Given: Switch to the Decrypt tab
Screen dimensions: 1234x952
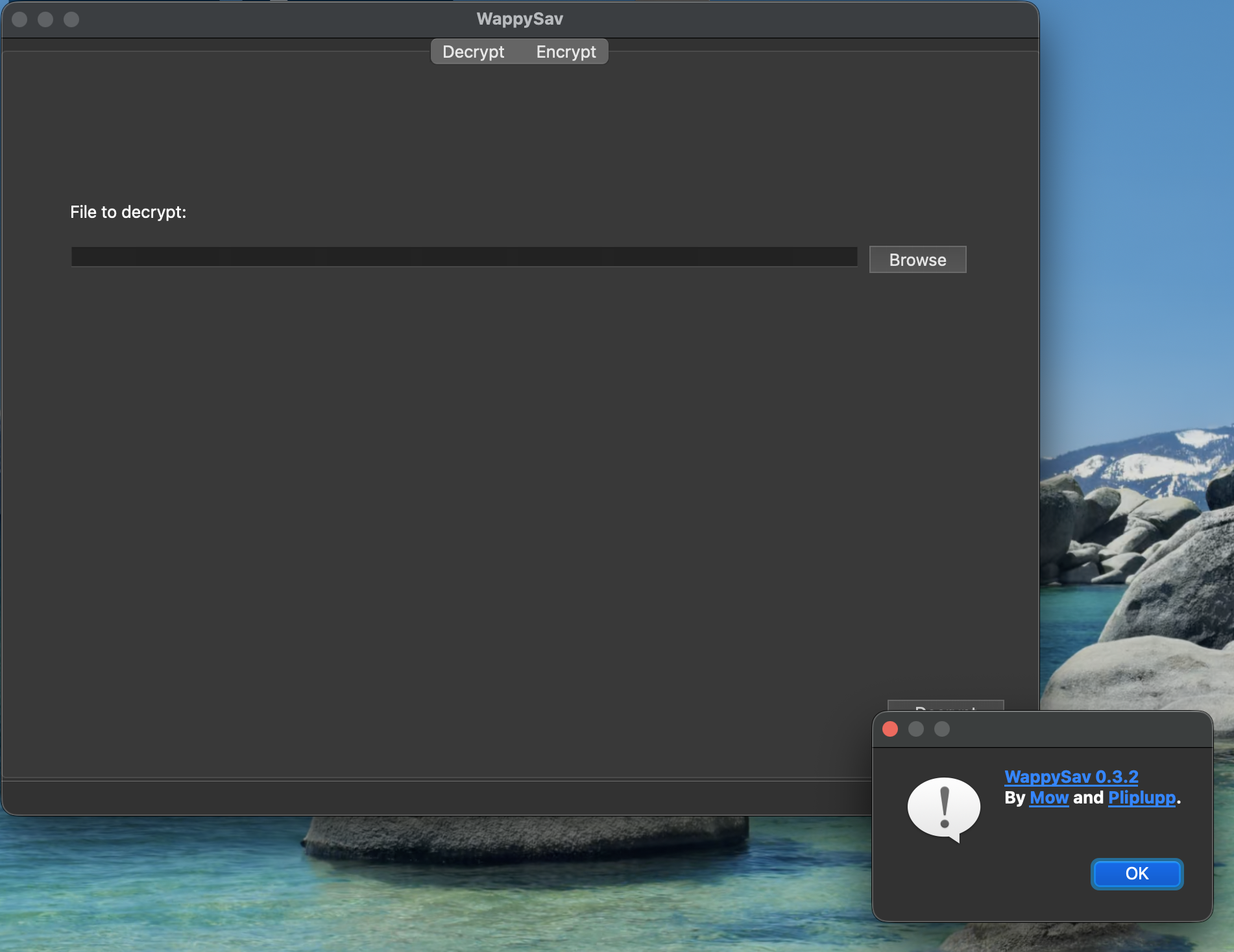Looking at the screenshot, I should (473, 52).
